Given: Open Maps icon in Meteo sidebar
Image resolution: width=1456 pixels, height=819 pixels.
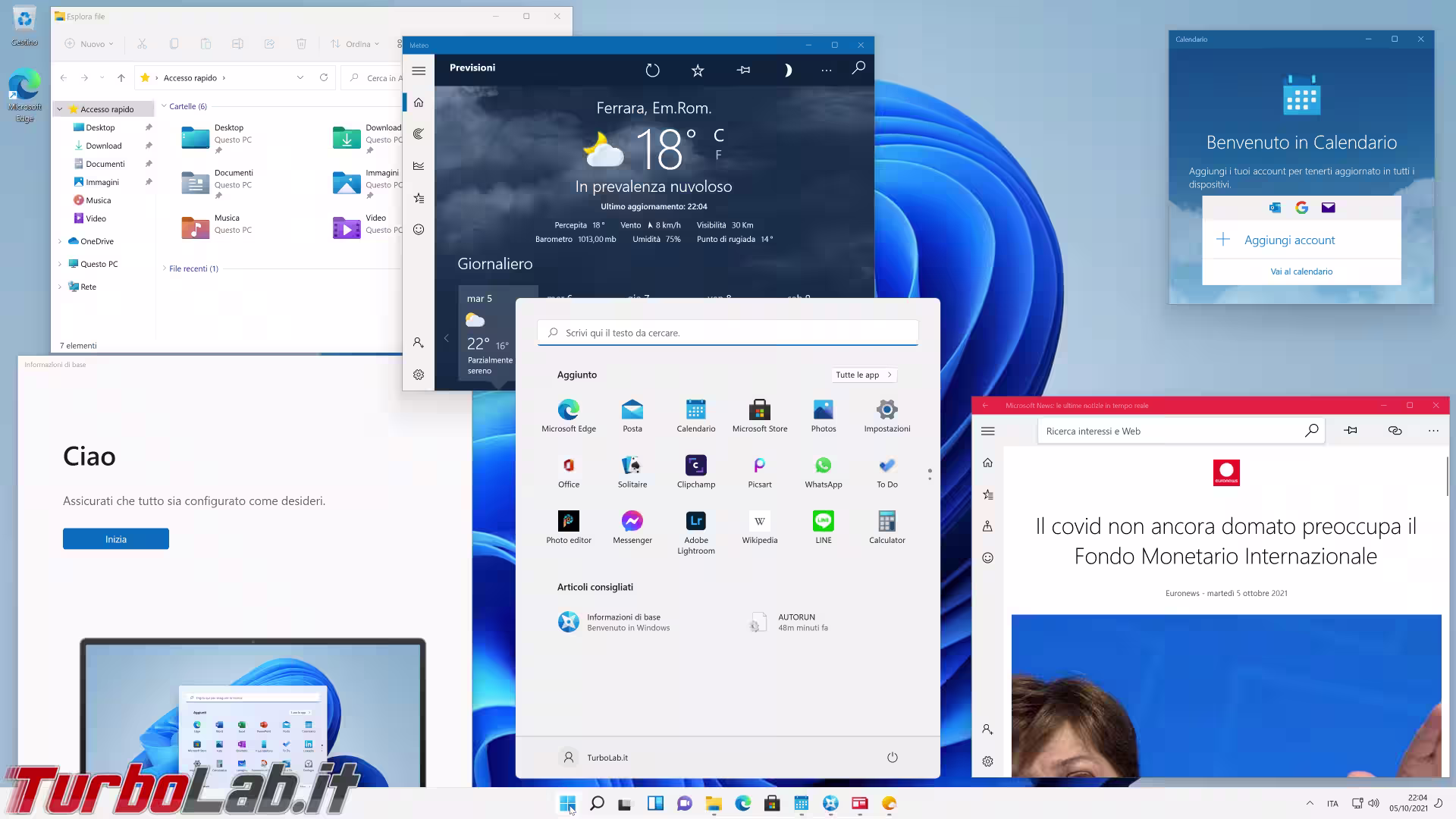Looking at the screenshot, I should (419, 134).
